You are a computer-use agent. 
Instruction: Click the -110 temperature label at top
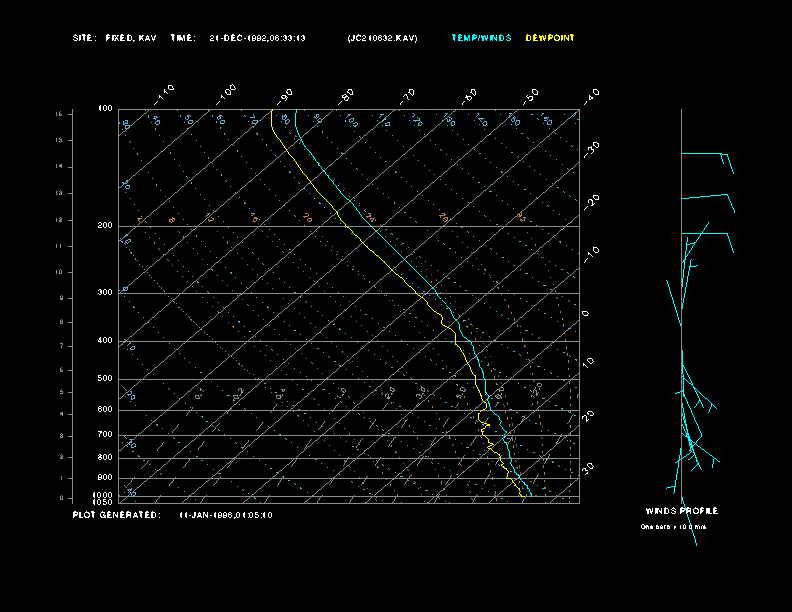click(x=166, y=92)
